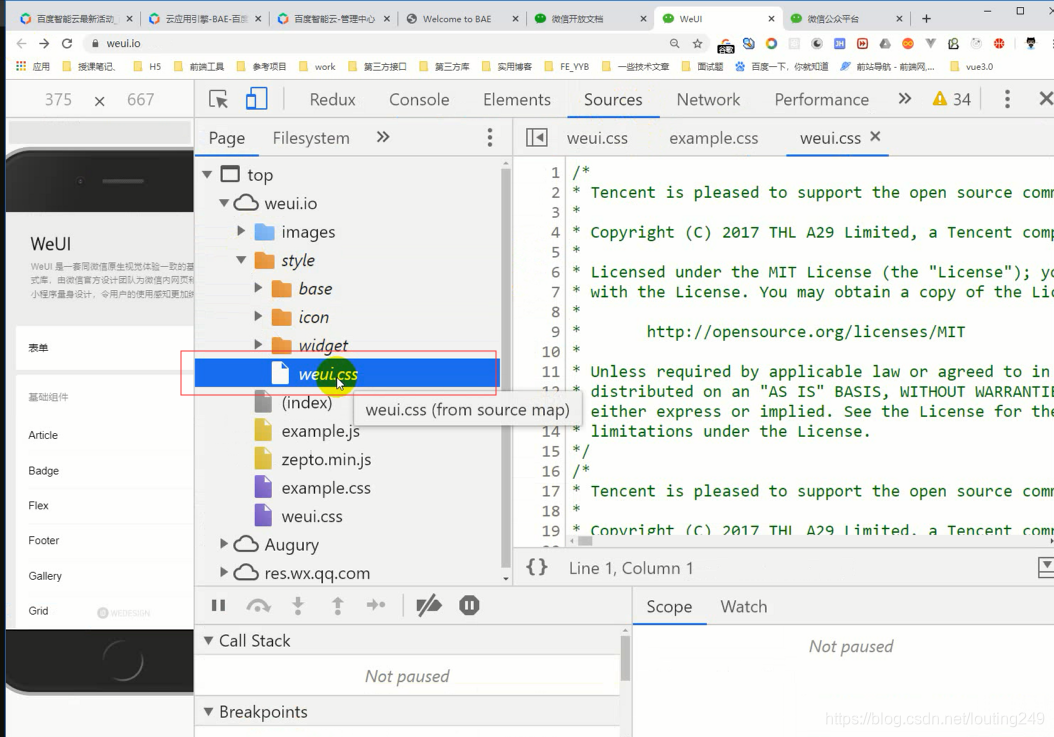Click the code editor horizontal scrollbar
Image resolution: width=1054 pixels, height=737 pixels.
585,541
